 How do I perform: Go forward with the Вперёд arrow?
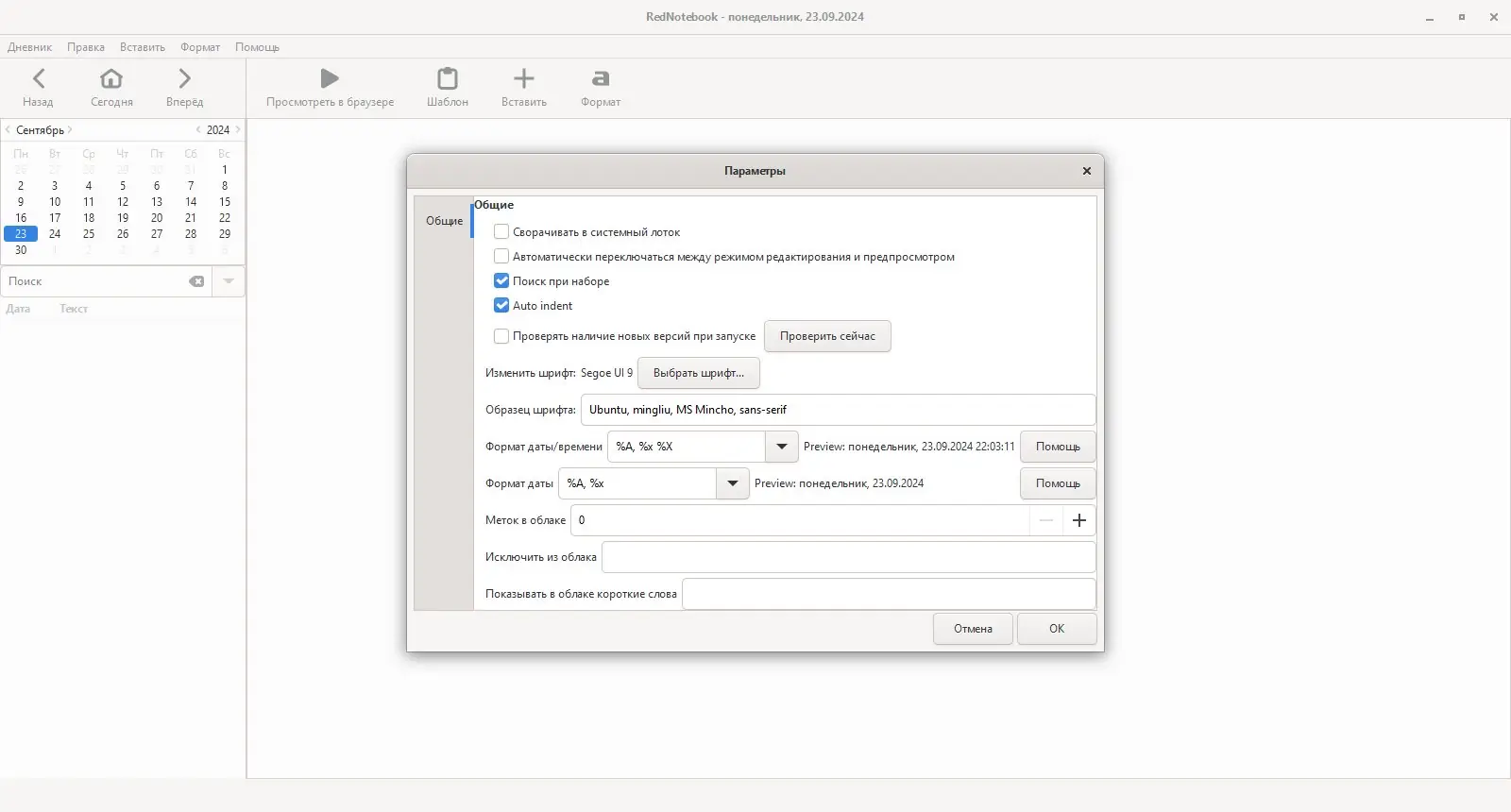(184, 78)
